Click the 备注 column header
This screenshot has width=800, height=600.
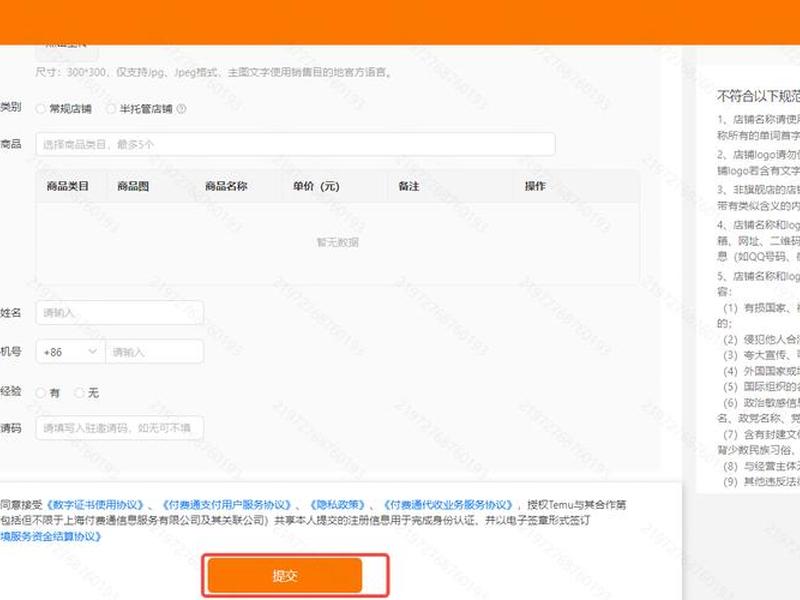(x=409, y=186)
